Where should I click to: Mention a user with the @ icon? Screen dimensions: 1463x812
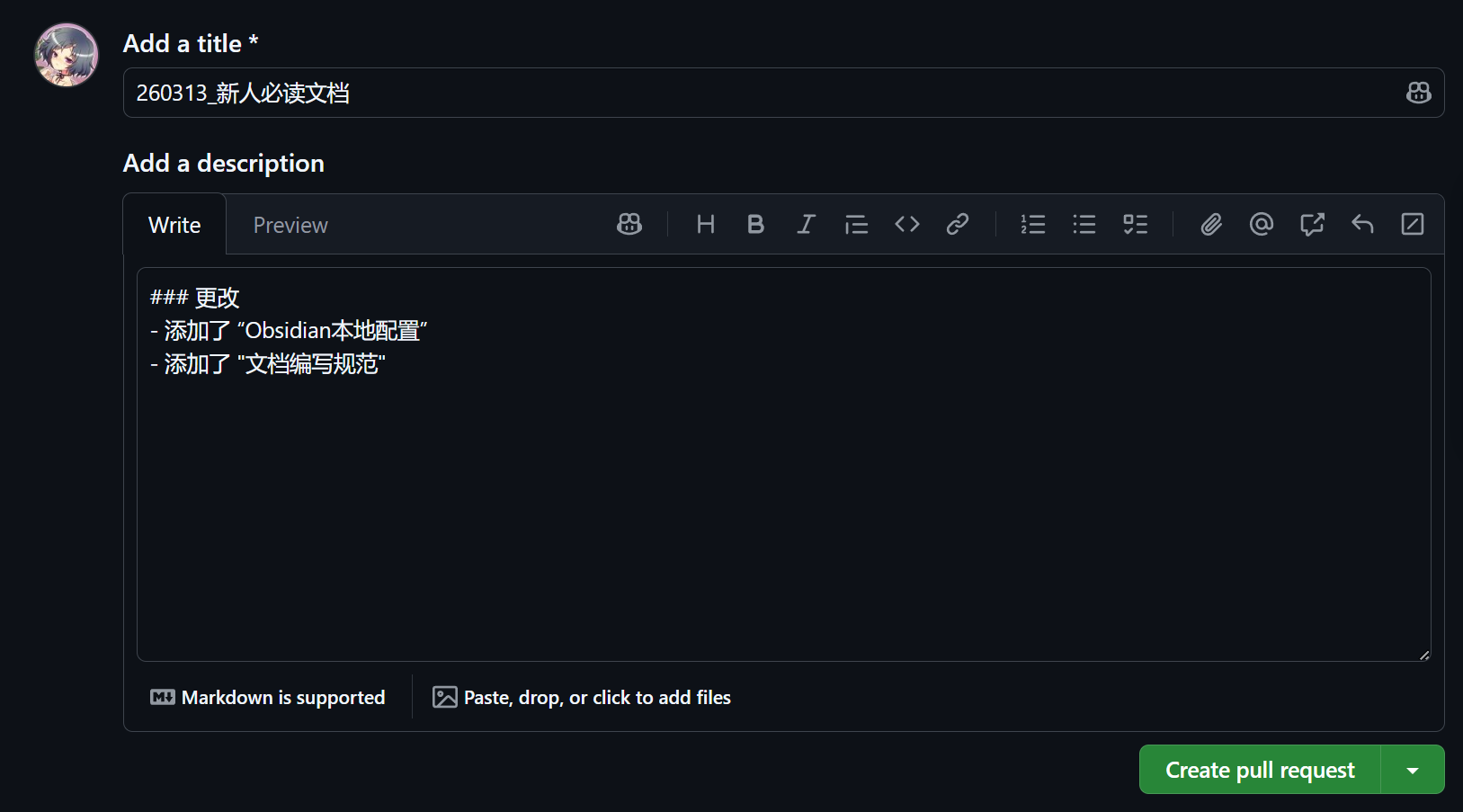(x=1262, y=224)
